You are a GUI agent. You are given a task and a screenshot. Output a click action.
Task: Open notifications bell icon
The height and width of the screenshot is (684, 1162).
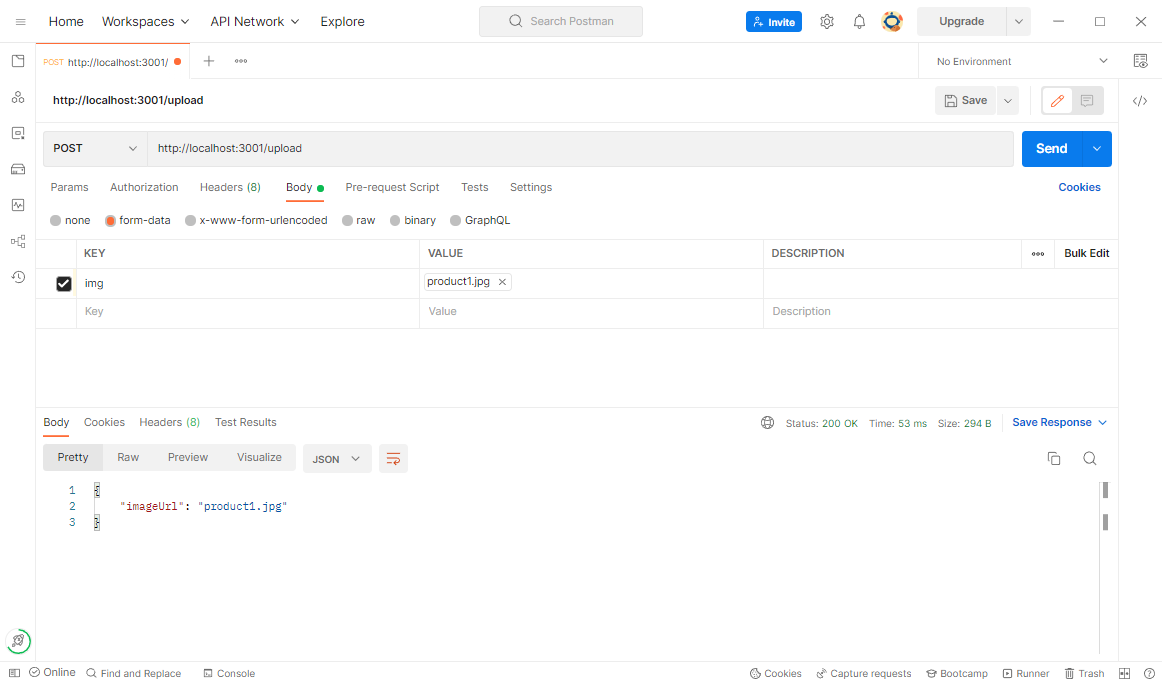859,21
